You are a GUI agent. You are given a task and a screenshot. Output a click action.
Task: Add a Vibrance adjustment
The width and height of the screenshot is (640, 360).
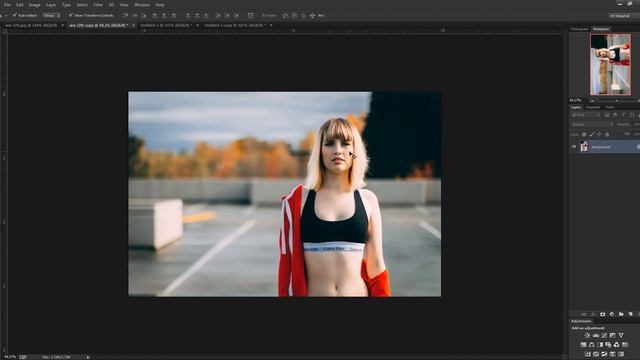click(x=621, y=336)
